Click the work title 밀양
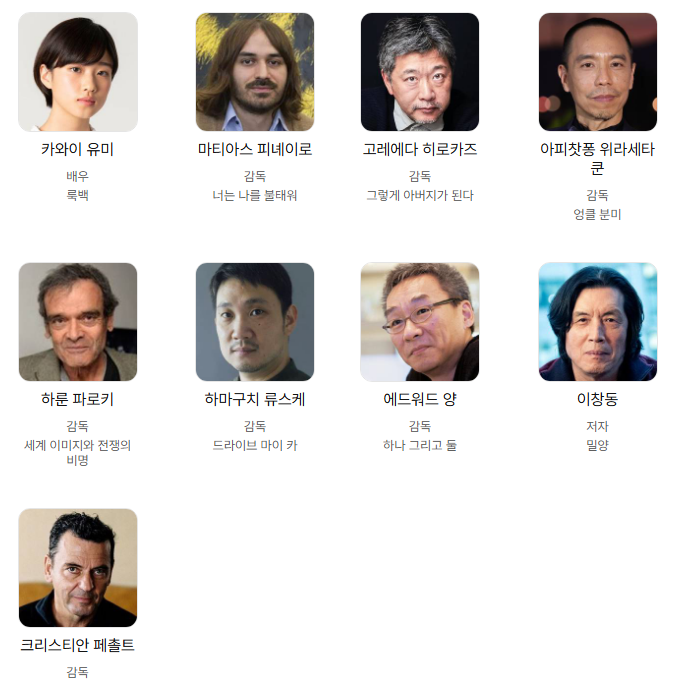675x685 pixels. click(x=597, y=446)
